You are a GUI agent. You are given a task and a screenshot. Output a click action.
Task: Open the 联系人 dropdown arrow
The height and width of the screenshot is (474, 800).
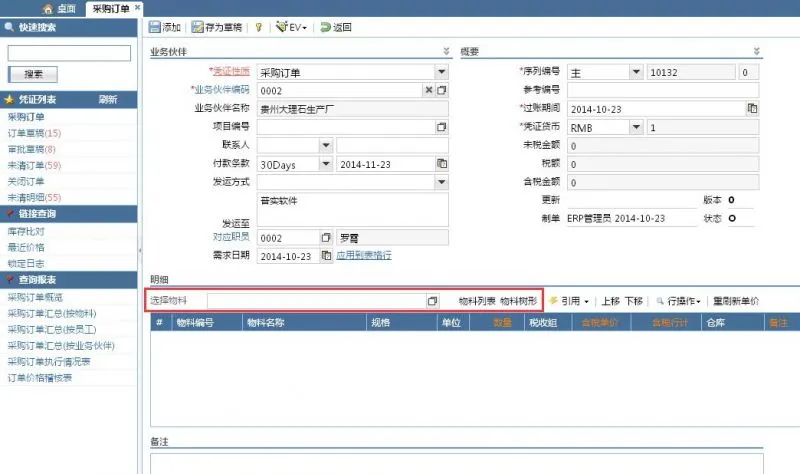pyautogui.click(x=326, y=145)
